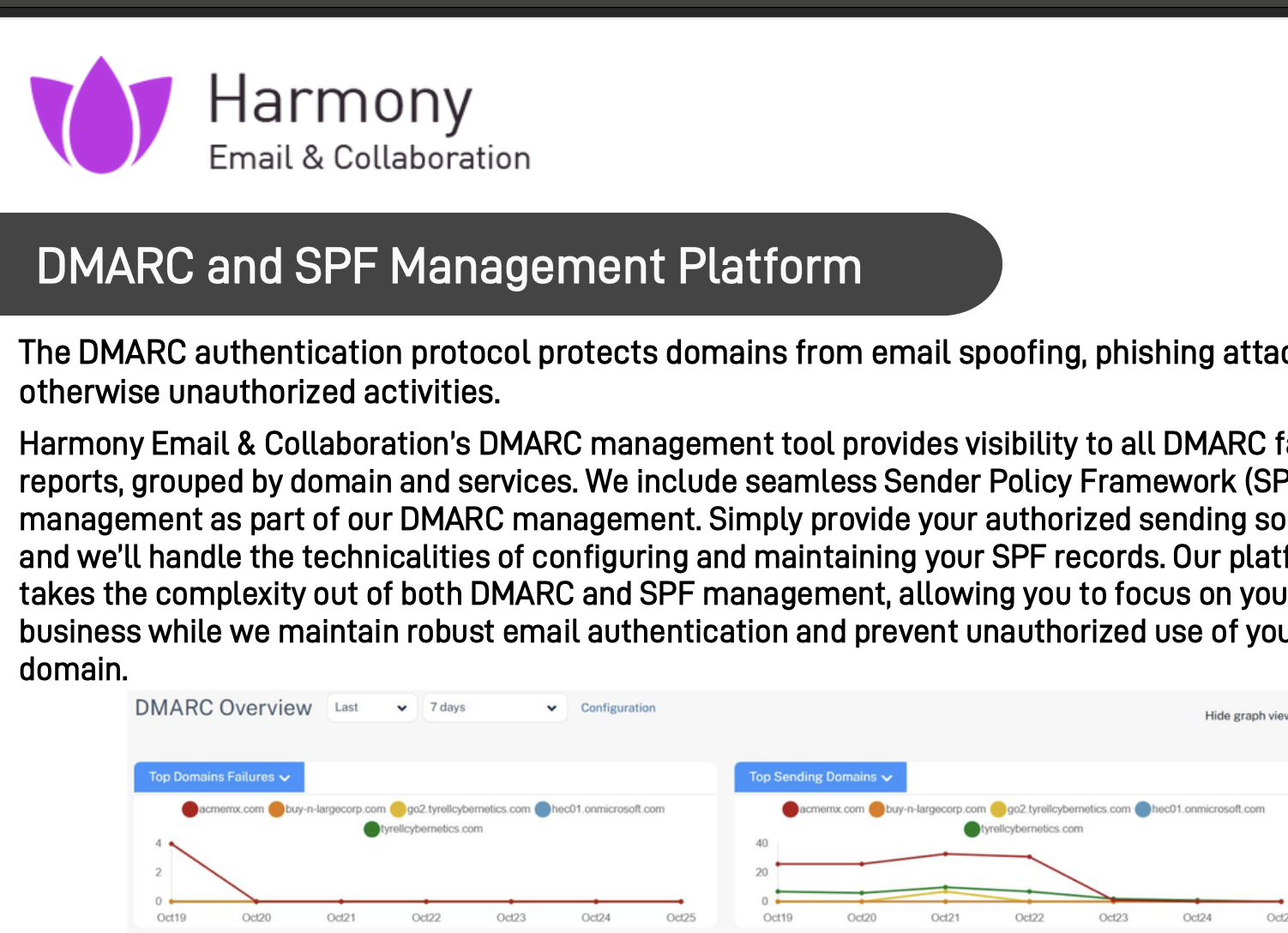Select Oct24 axis label in Failures chart
This screenshot has width=1288, height=933.
coord(596,918)
